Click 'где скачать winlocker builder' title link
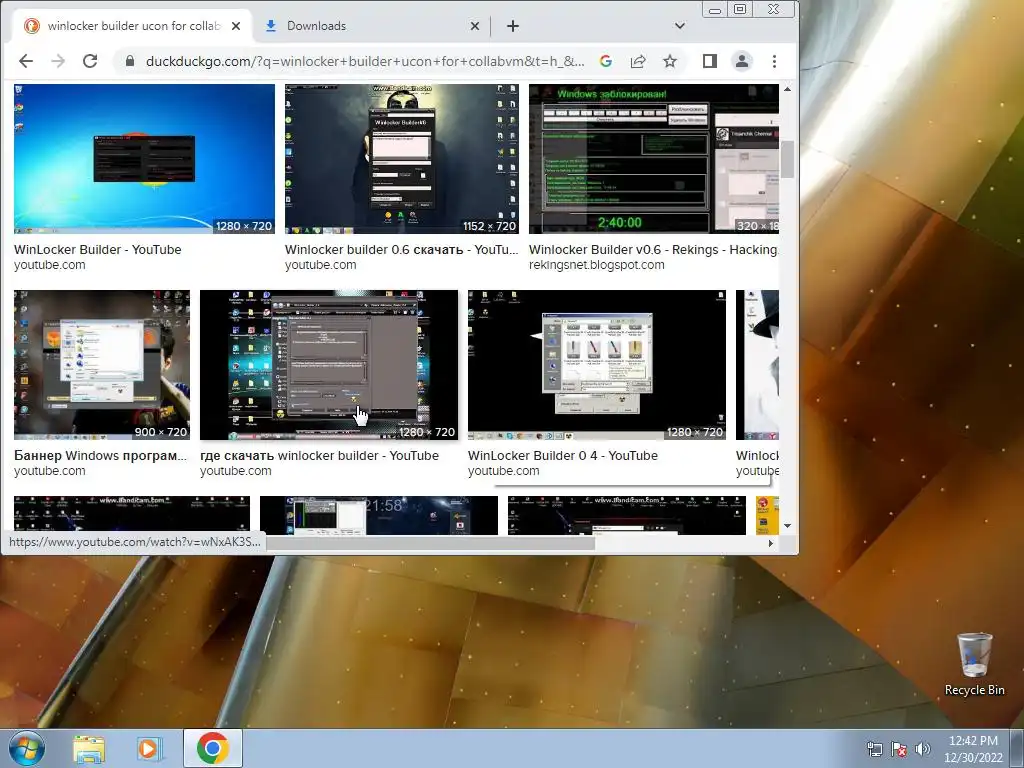Viewport: 1024px width, 768px height. tap(319, 456)
